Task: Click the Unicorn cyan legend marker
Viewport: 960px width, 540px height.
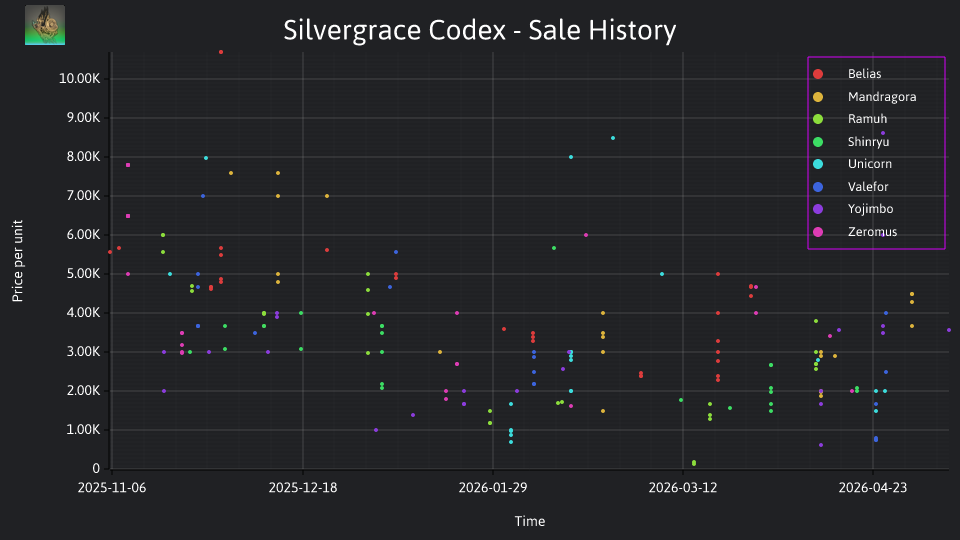Action: (818, 164)
